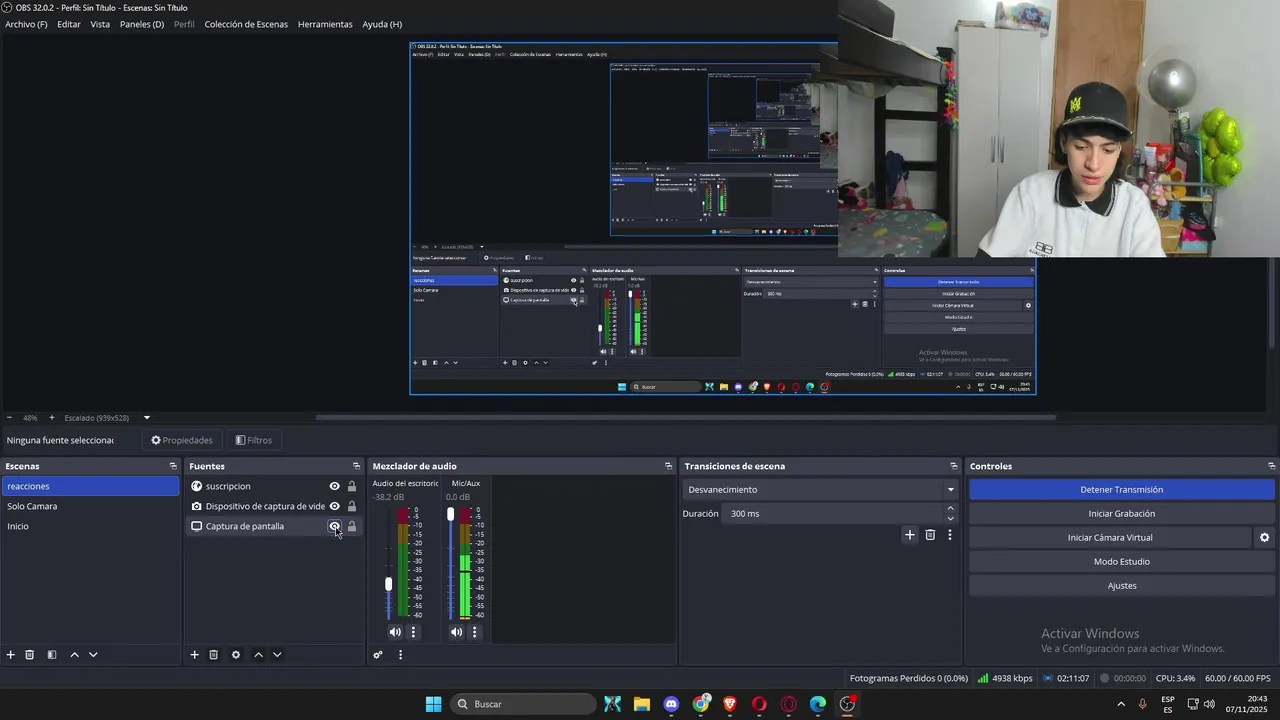The image size is (1280, 720).
Task: Add a scene transition with plus
Action: (x=910, y=535)
